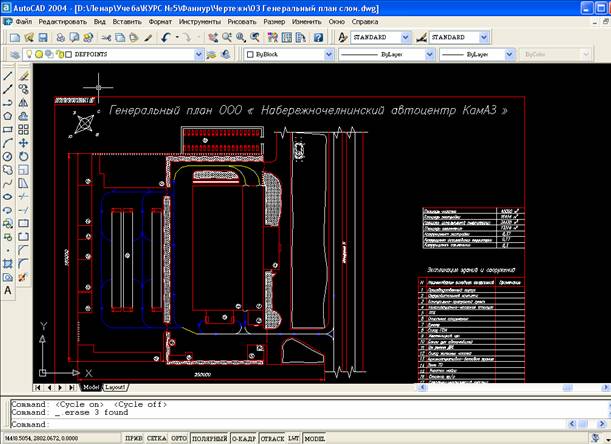This screenshot has width=611, height=444.
Task: Activate Zoom Realtime magnifier icon
Action: tap(227, 37)
